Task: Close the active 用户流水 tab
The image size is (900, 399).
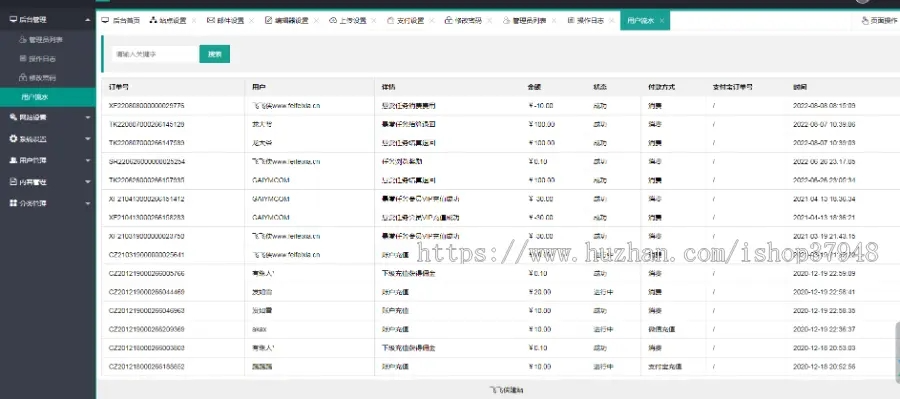Action: 662,21
